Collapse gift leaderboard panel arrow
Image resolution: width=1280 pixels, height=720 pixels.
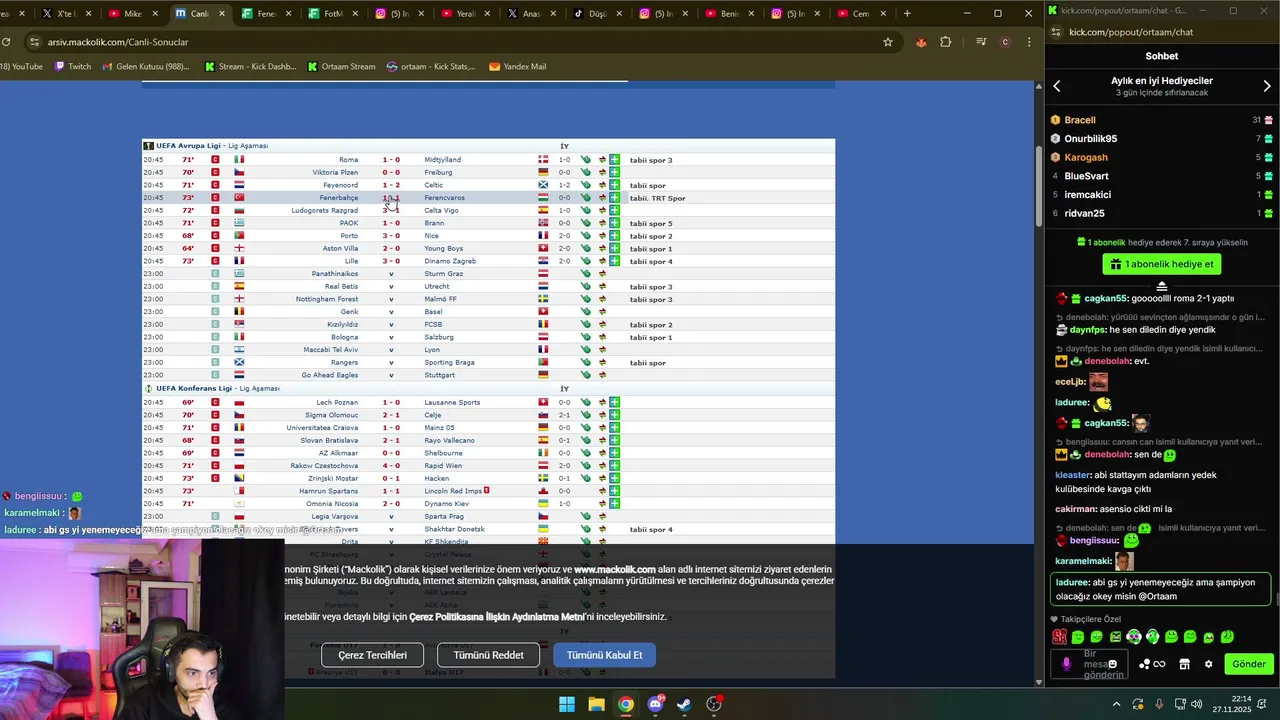(x=1162, y=286)
